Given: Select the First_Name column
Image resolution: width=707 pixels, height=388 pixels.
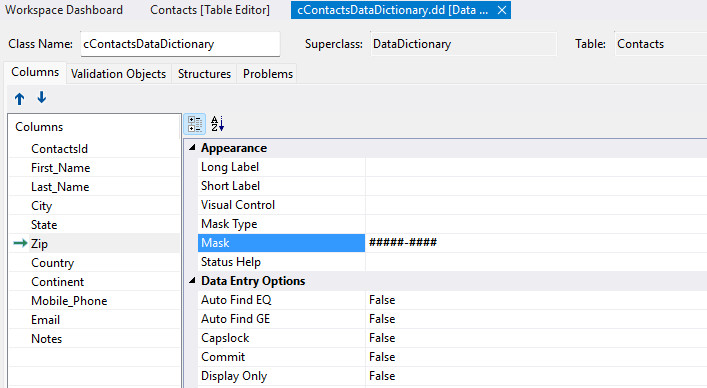Looking at the screenshot, I should (x=94, y=168).
